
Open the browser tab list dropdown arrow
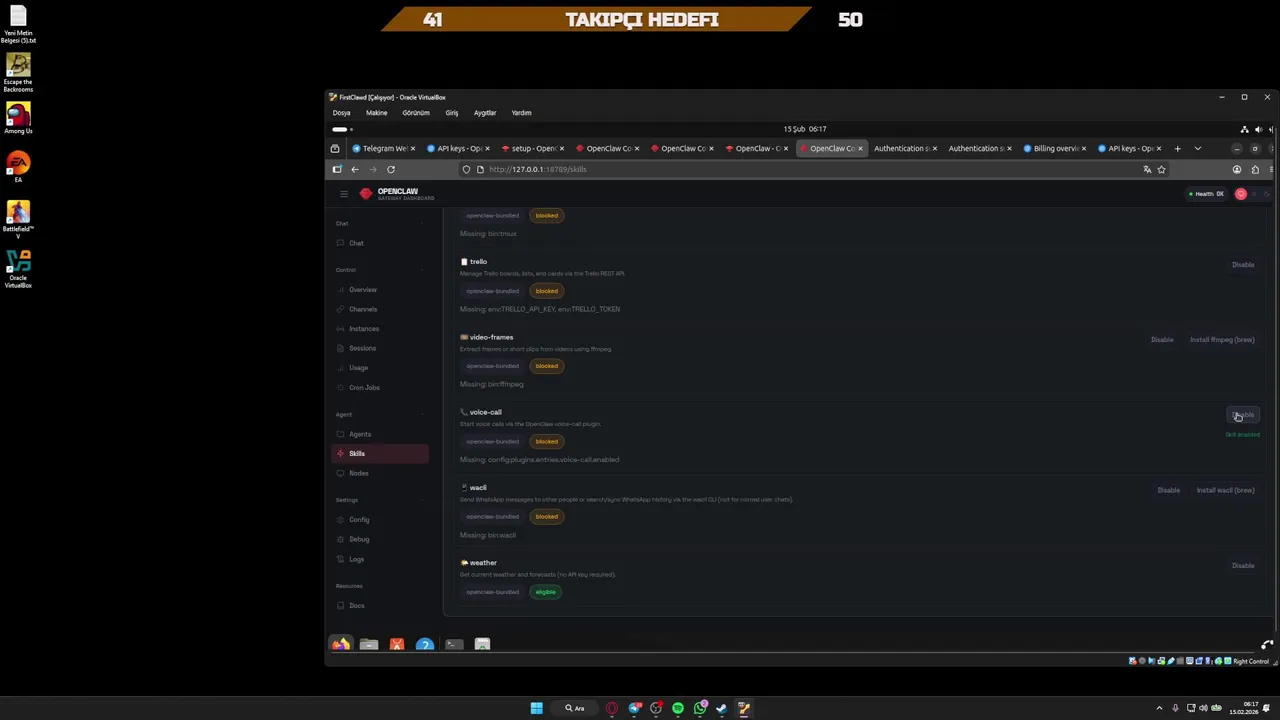(x=1198, y=148)
